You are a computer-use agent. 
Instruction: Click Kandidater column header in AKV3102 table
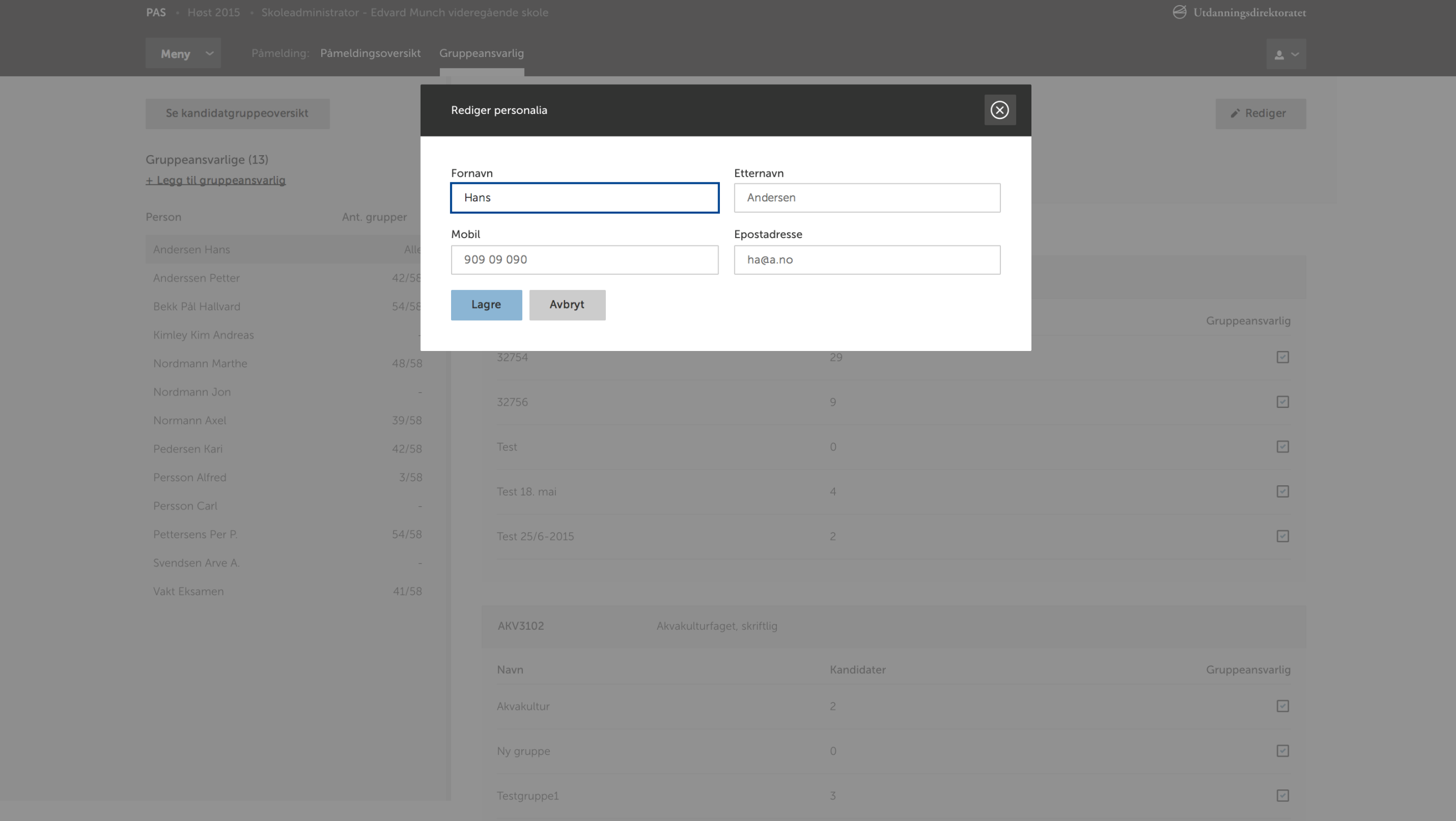point(858,670)
